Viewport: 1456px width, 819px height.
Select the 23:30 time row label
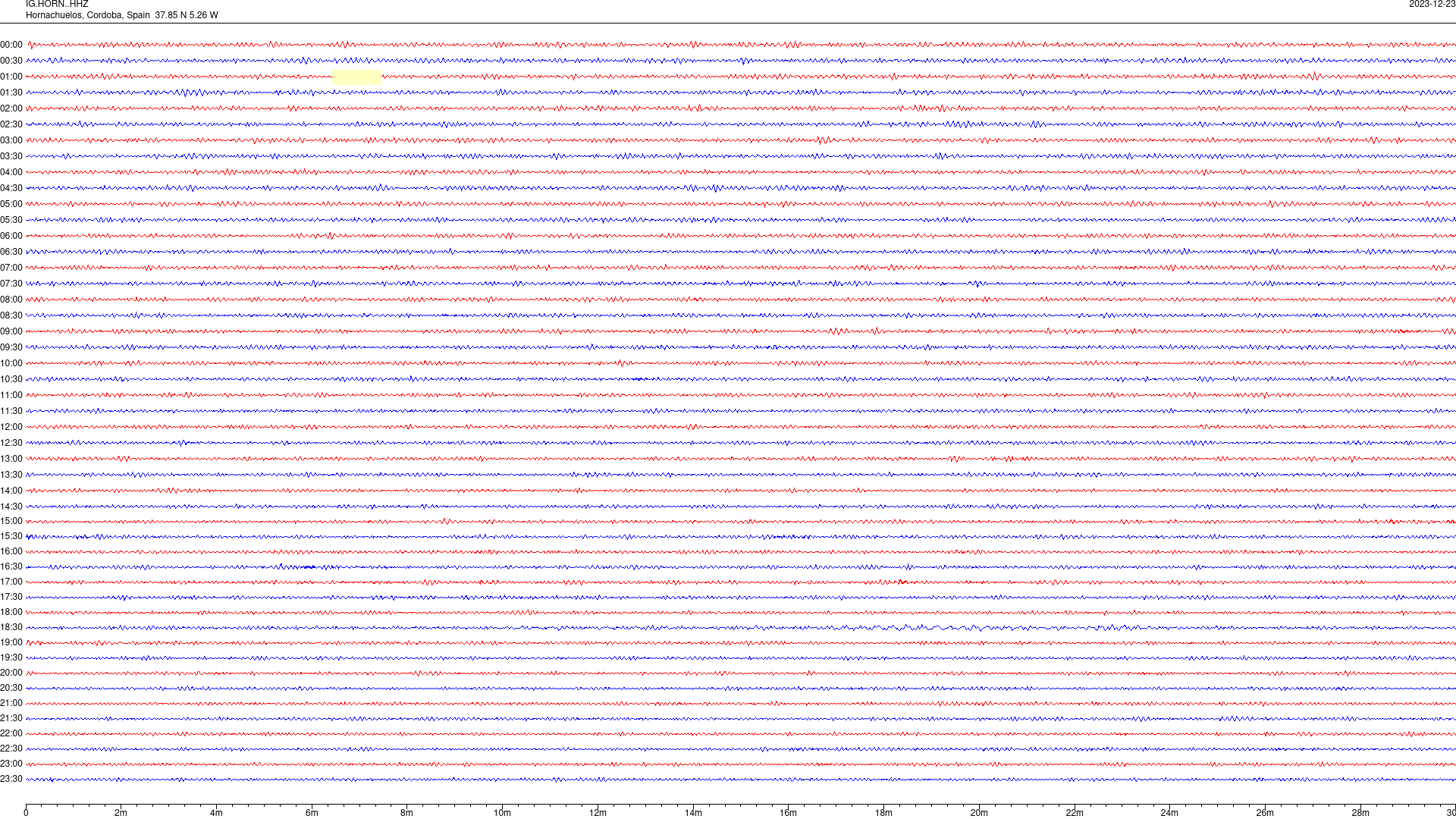(x=11, y=779)
